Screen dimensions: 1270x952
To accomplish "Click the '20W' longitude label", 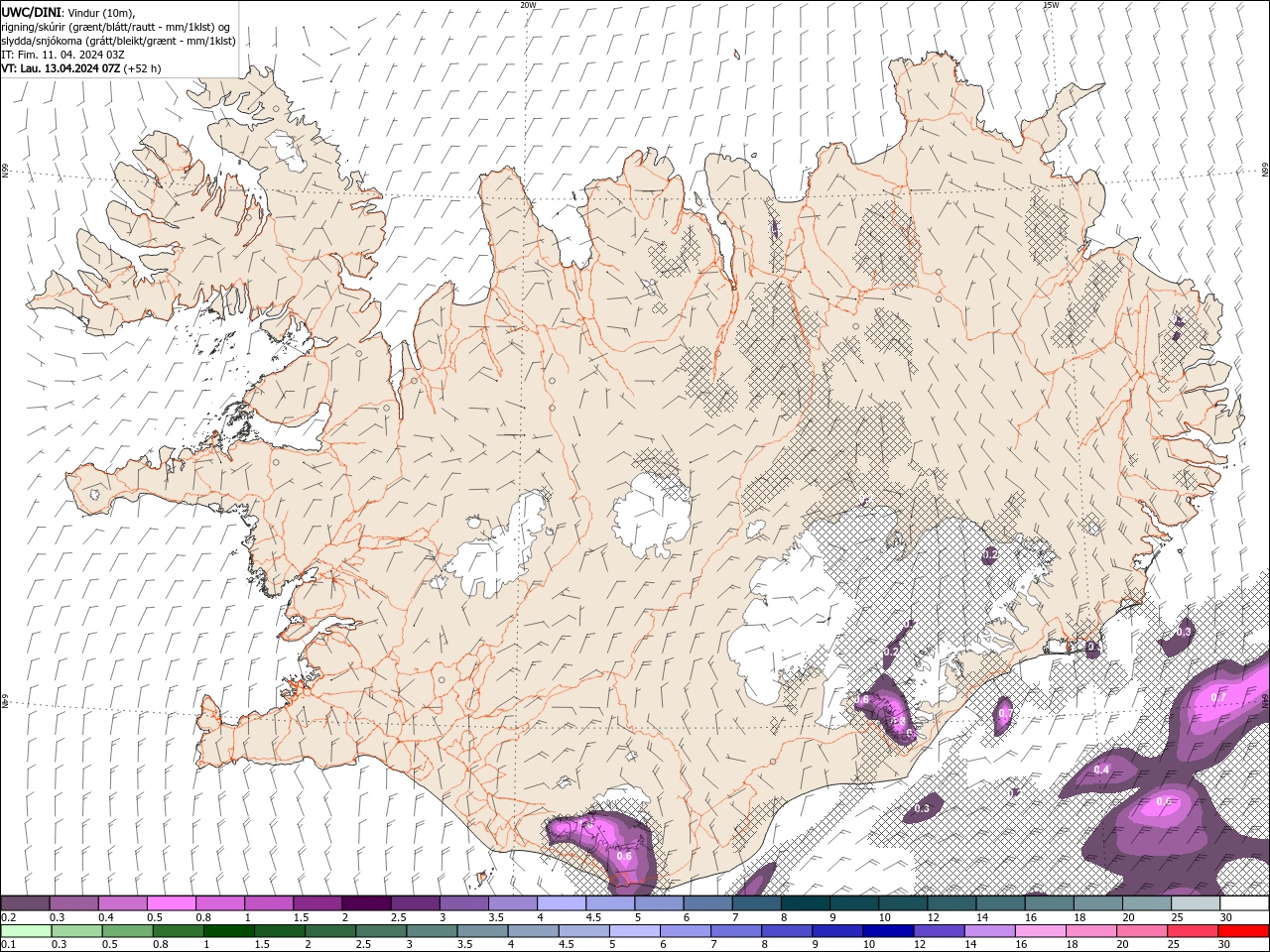I will coord(529,5).
